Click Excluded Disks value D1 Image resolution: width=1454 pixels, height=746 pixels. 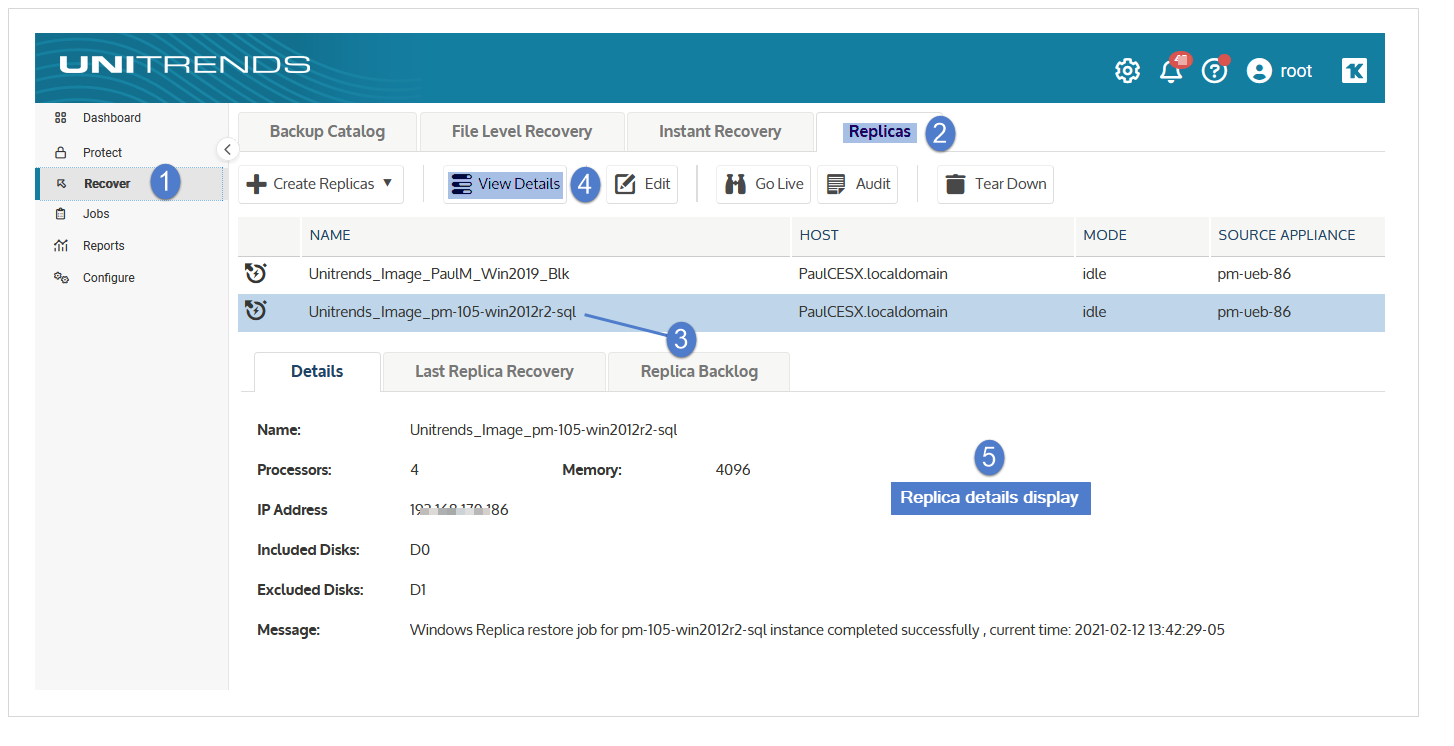point(418,590)
